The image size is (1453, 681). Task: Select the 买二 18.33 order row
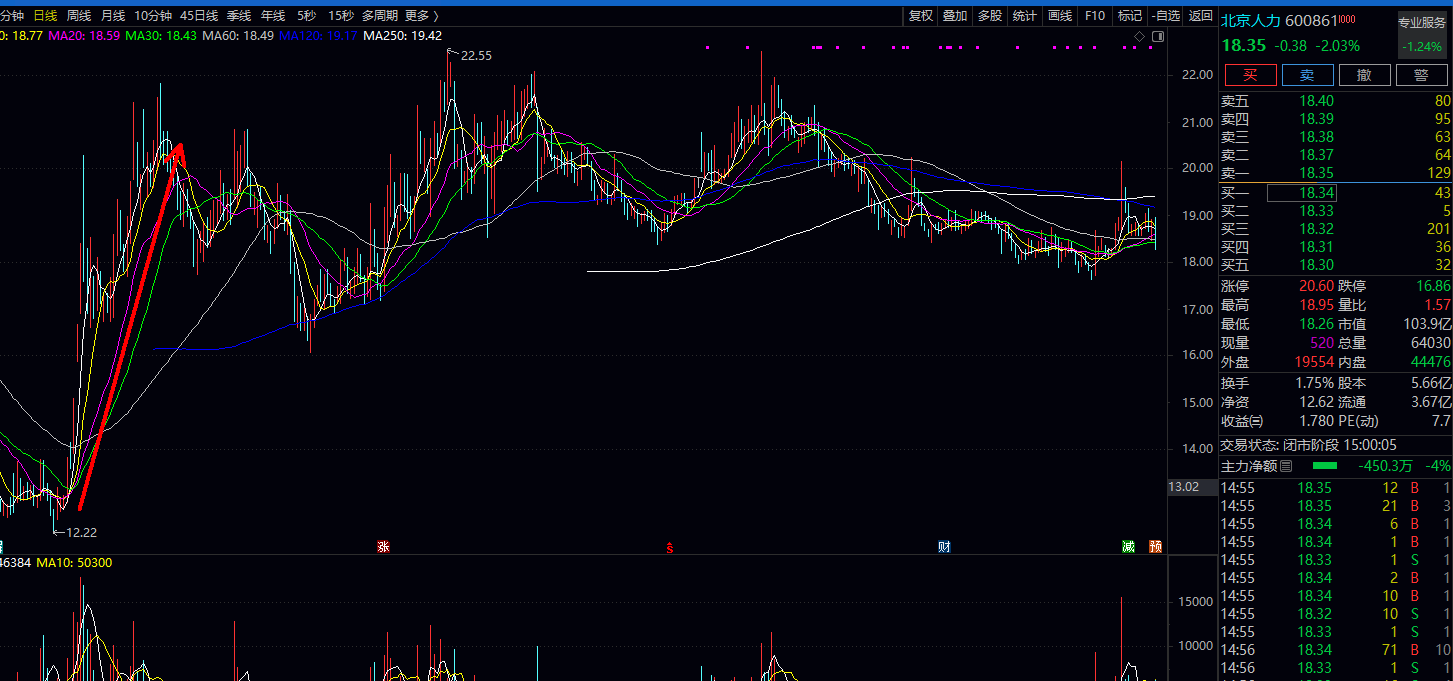[1336, 211]
